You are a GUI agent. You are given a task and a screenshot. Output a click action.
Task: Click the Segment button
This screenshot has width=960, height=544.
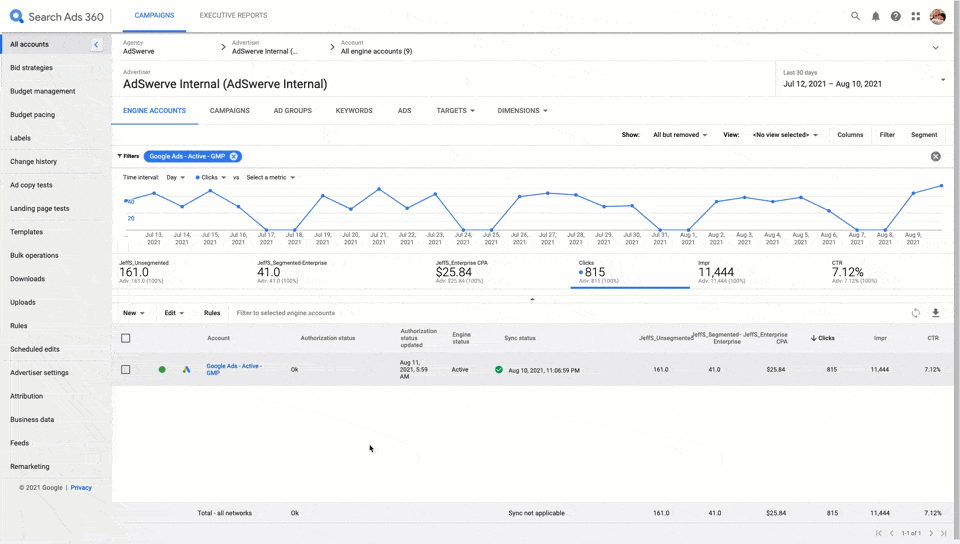(x=924, y=135)
